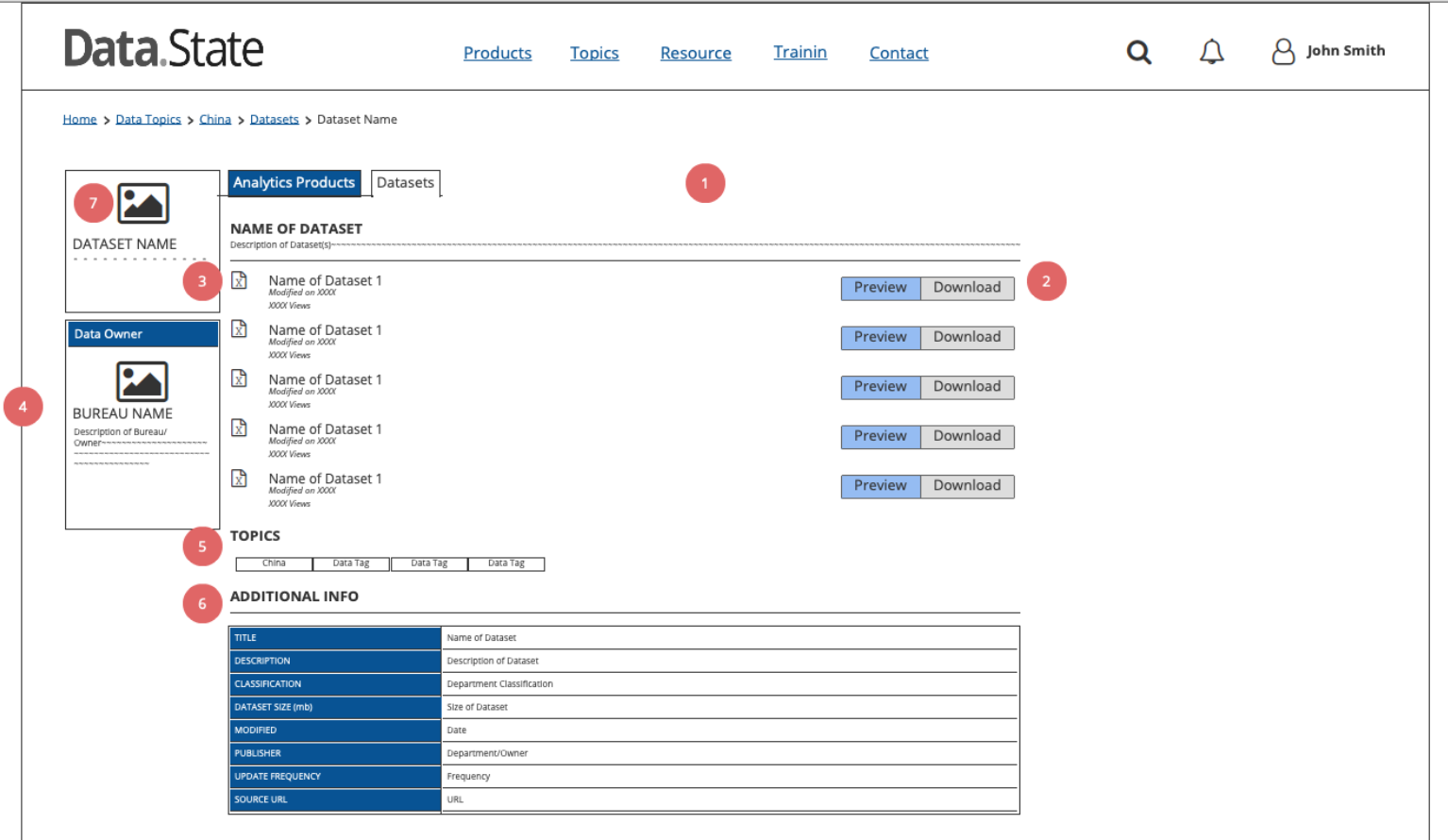Toggle the last Data Tag chip
1448x840 pixels.
pyautogui.click(x=506, y=563)
